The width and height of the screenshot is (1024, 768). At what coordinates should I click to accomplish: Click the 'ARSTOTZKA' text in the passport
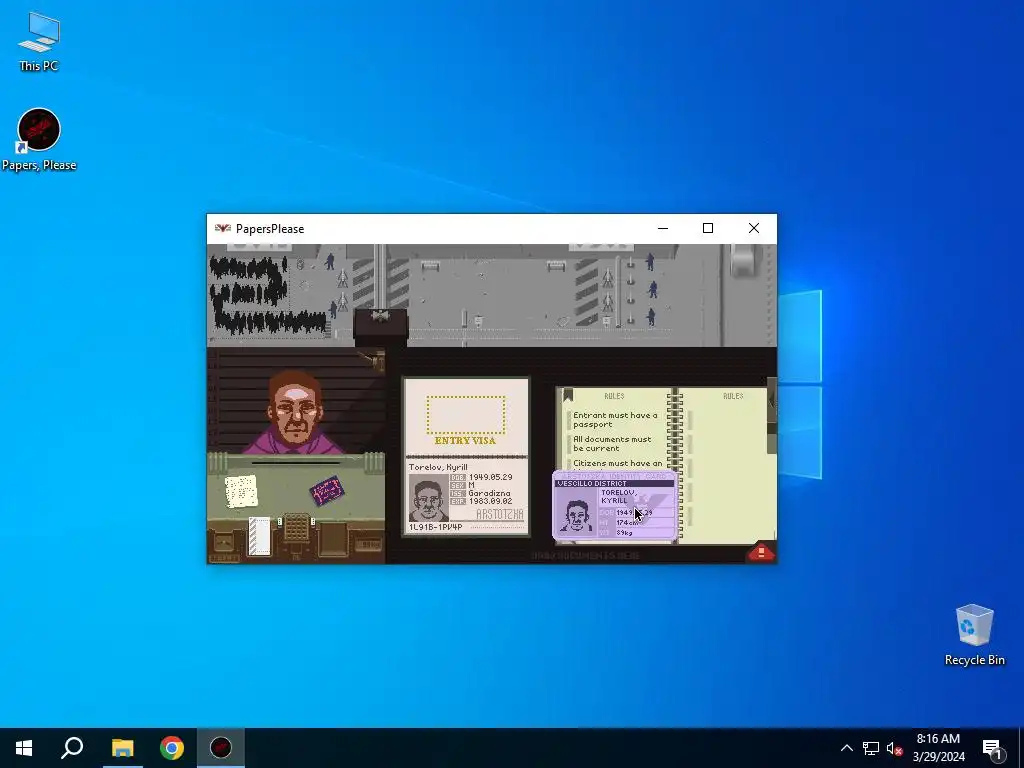500,515
